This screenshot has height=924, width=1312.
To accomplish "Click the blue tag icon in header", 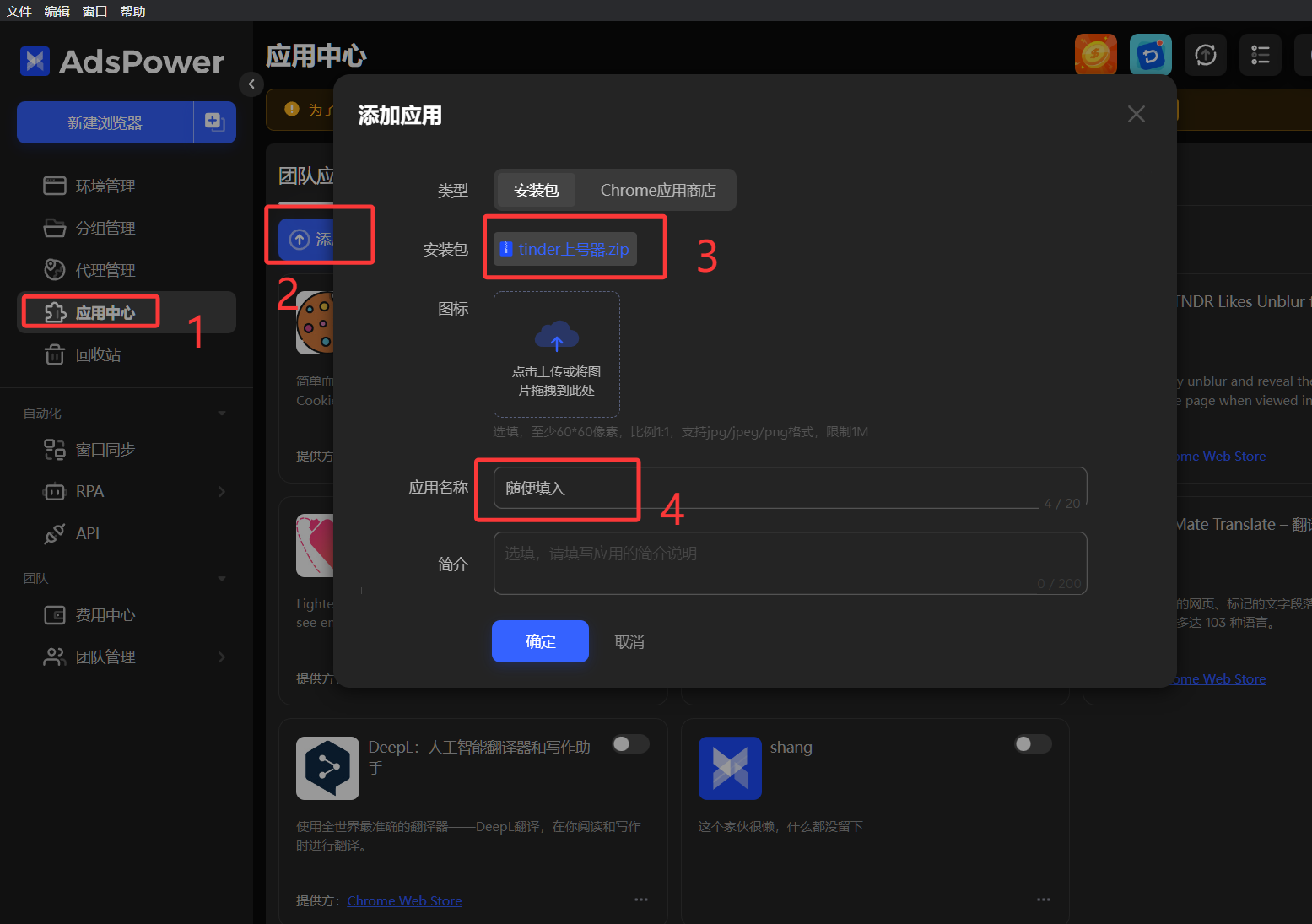I will tap(1150, 55).
